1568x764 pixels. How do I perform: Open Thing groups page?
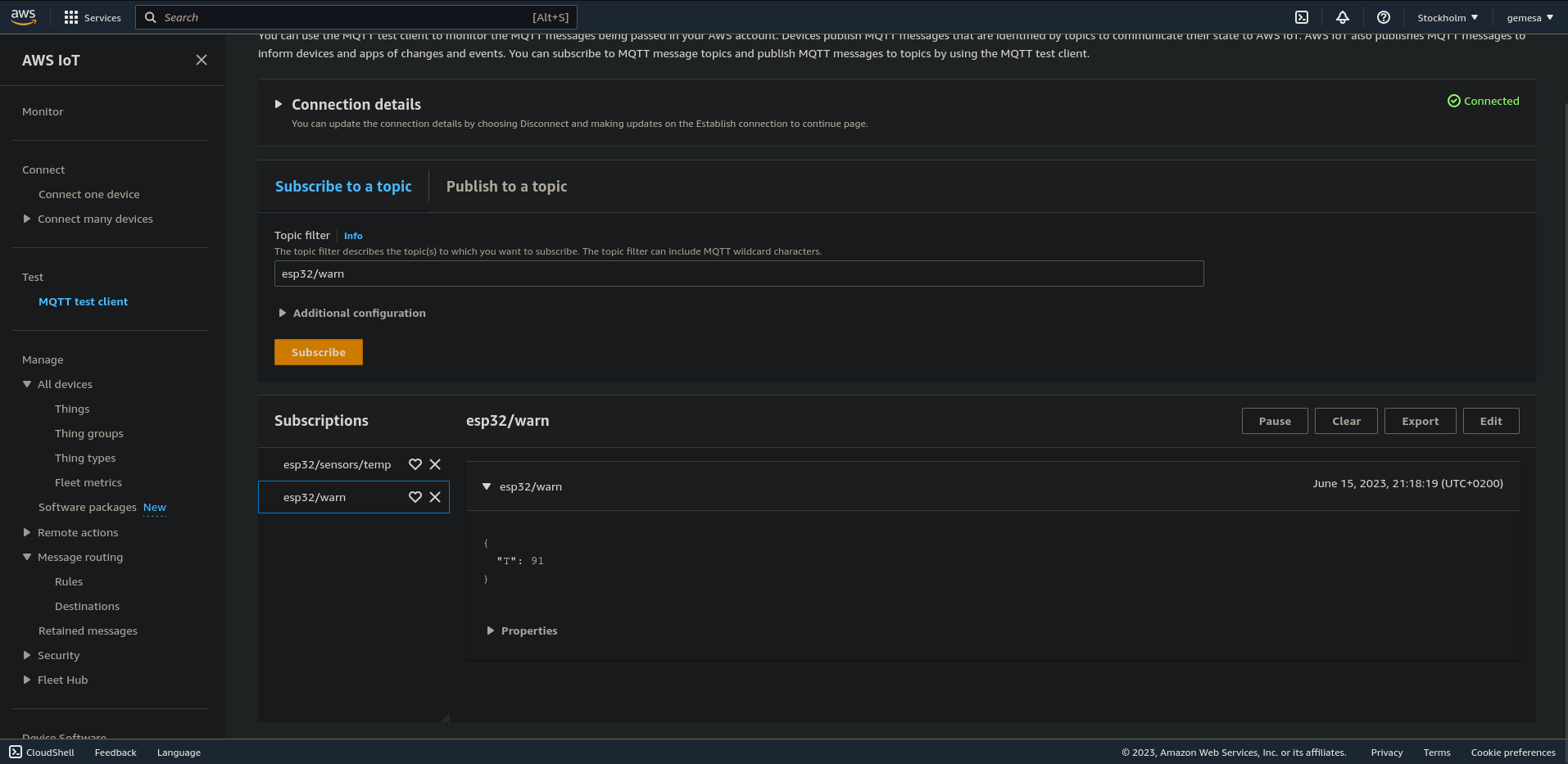(x=89, y=433)
